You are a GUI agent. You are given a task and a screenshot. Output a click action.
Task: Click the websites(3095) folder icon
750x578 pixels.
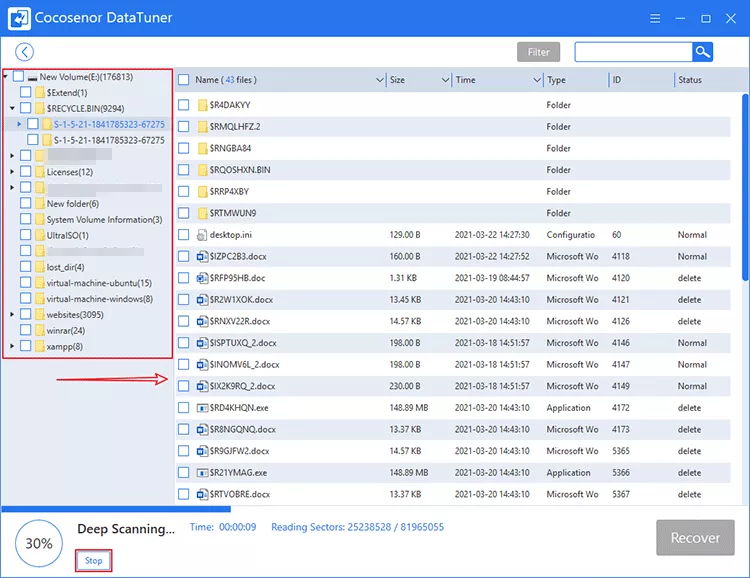[x=40, y=314]
